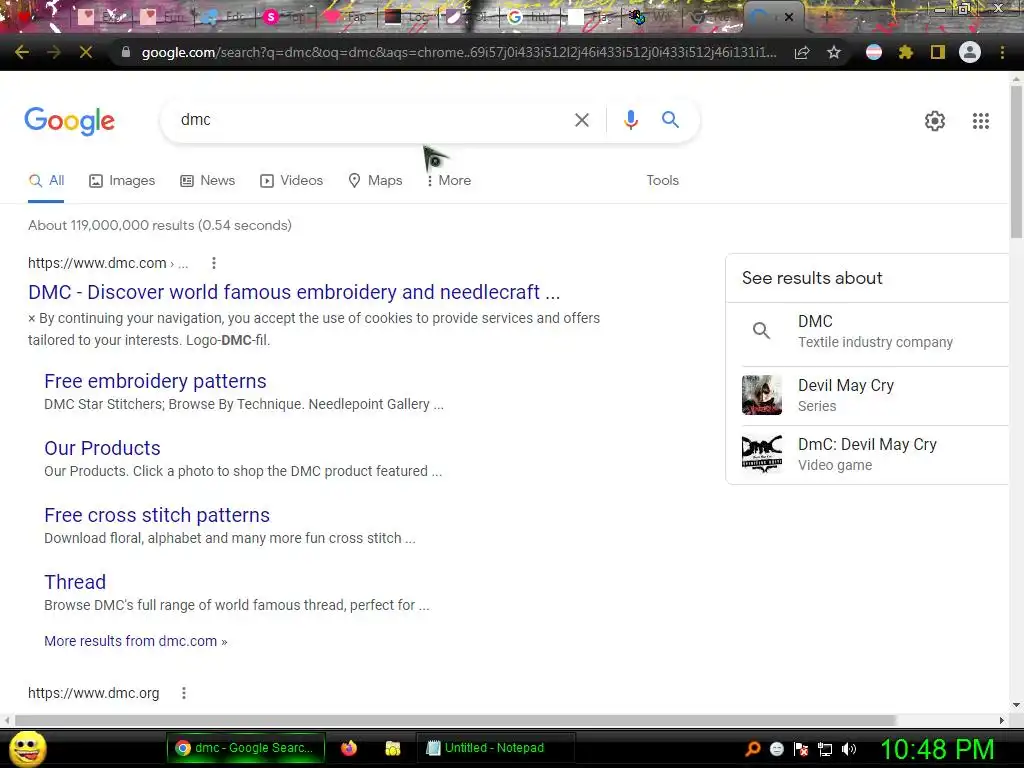Click the orange search tray icon

[752, 748]
